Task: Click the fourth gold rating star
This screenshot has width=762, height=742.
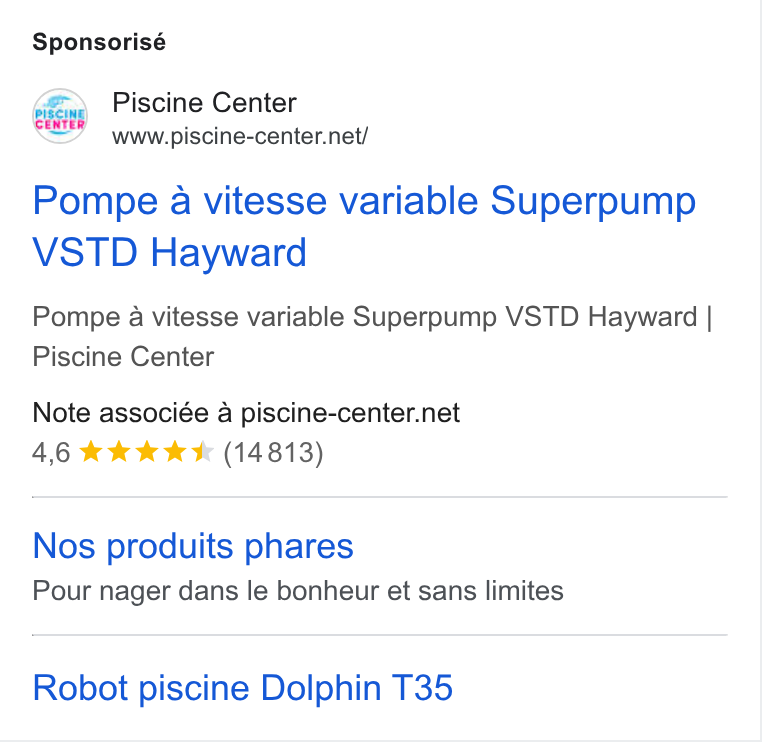Action: pos(175,452)
